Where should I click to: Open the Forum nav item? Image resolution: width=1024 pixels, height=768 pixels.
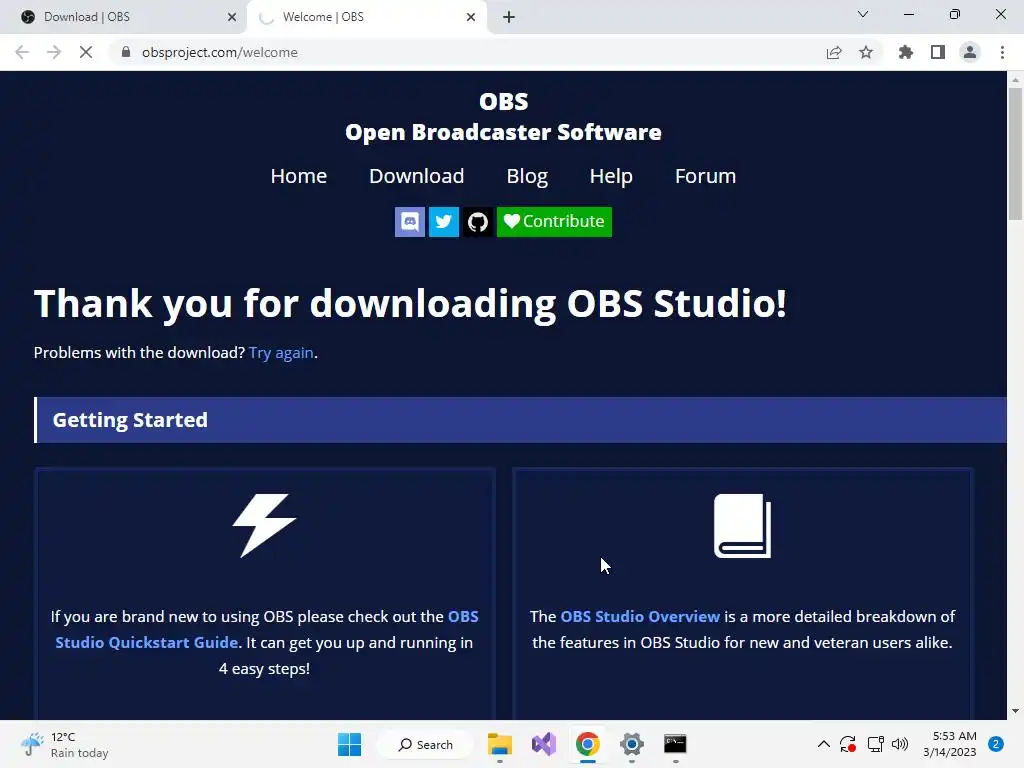(705, 176)
